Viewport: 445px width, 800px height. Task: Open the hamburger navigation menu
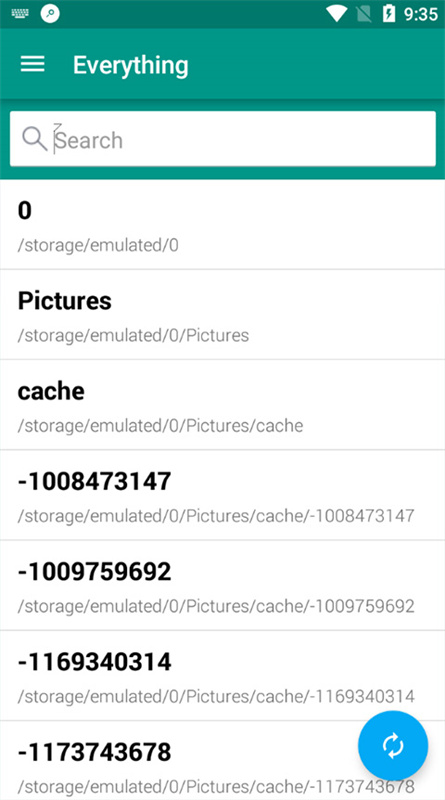tap(33, 64)
